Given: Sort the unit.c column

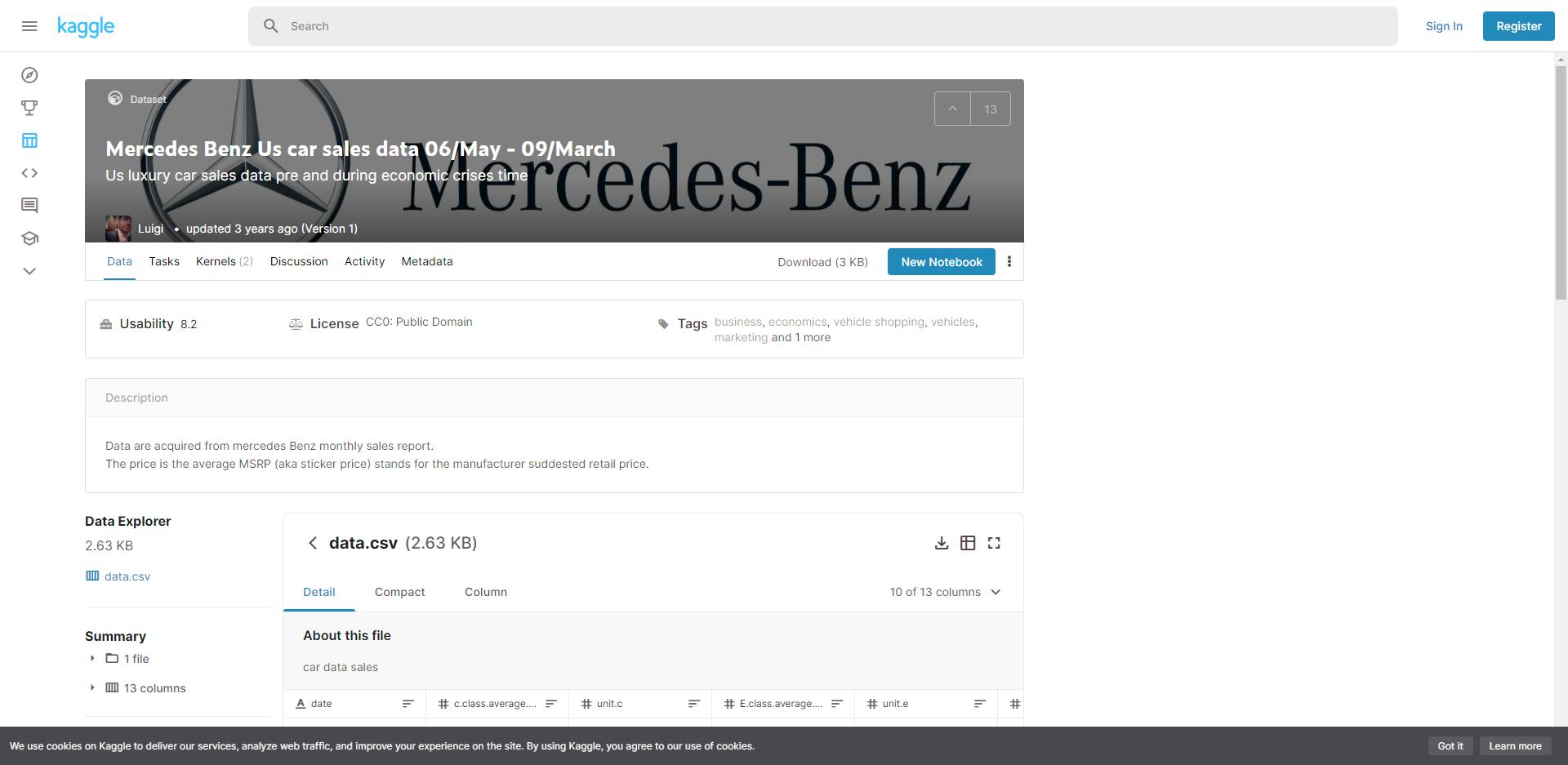Looking at the screenshot, I should (x=694, y=704).
